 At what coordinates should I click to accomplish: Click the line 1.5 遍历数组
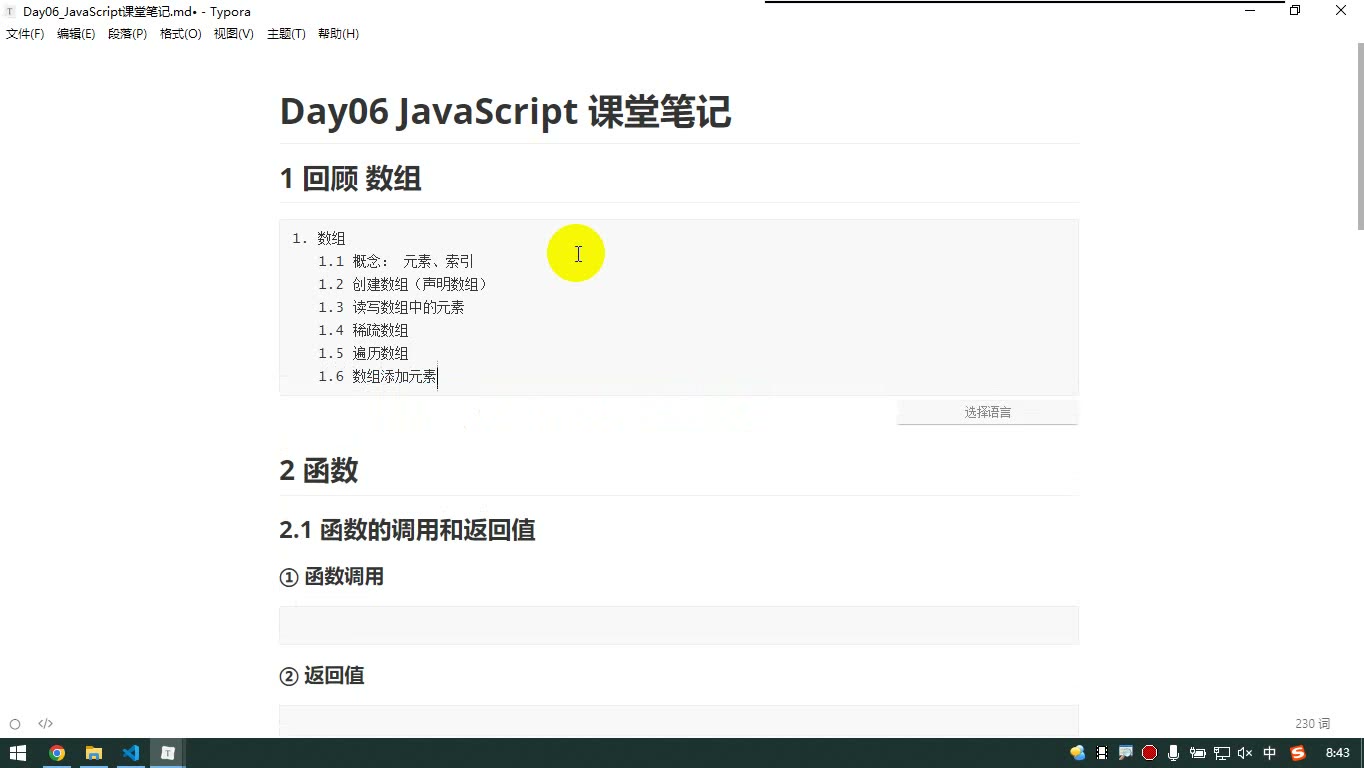(363, 354)
